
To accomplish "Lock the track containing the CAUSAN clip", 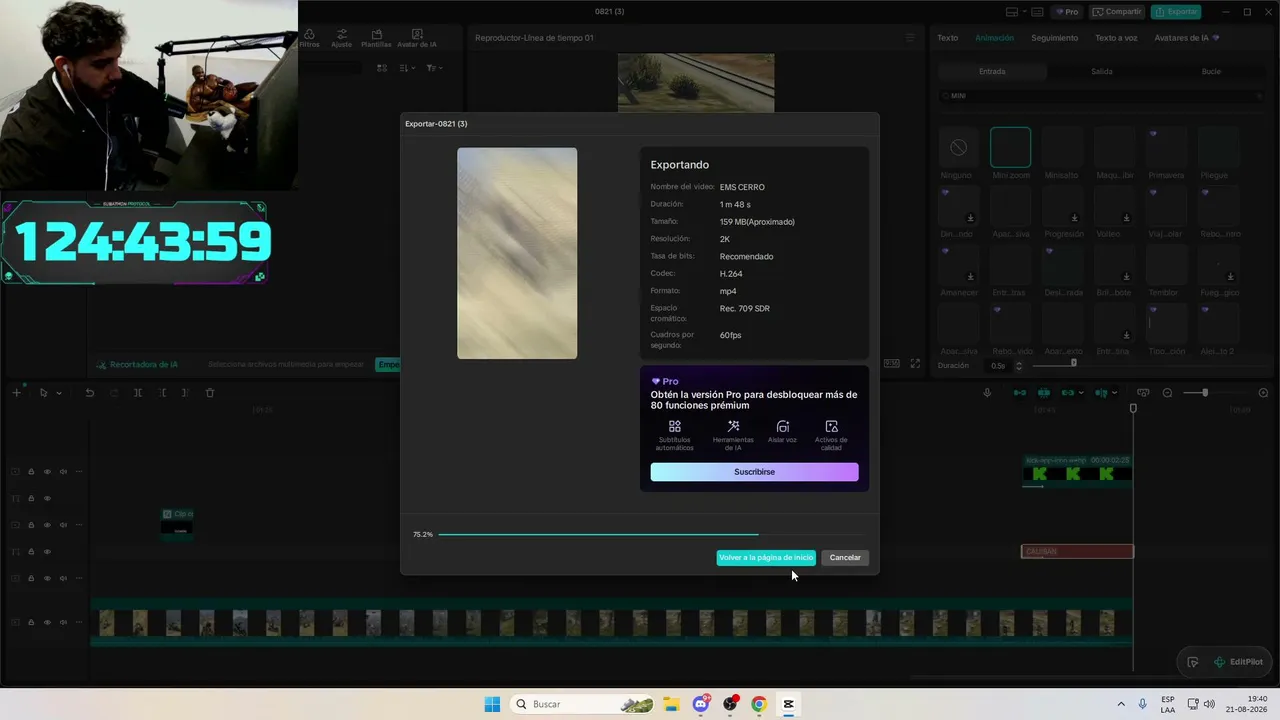I will click(31, 552).
